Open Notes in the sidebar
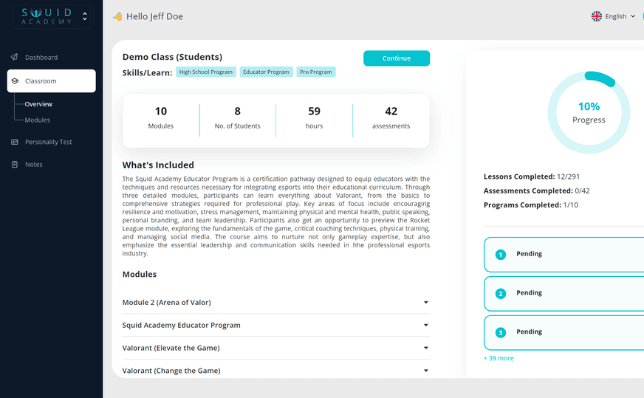 [34, 165]
